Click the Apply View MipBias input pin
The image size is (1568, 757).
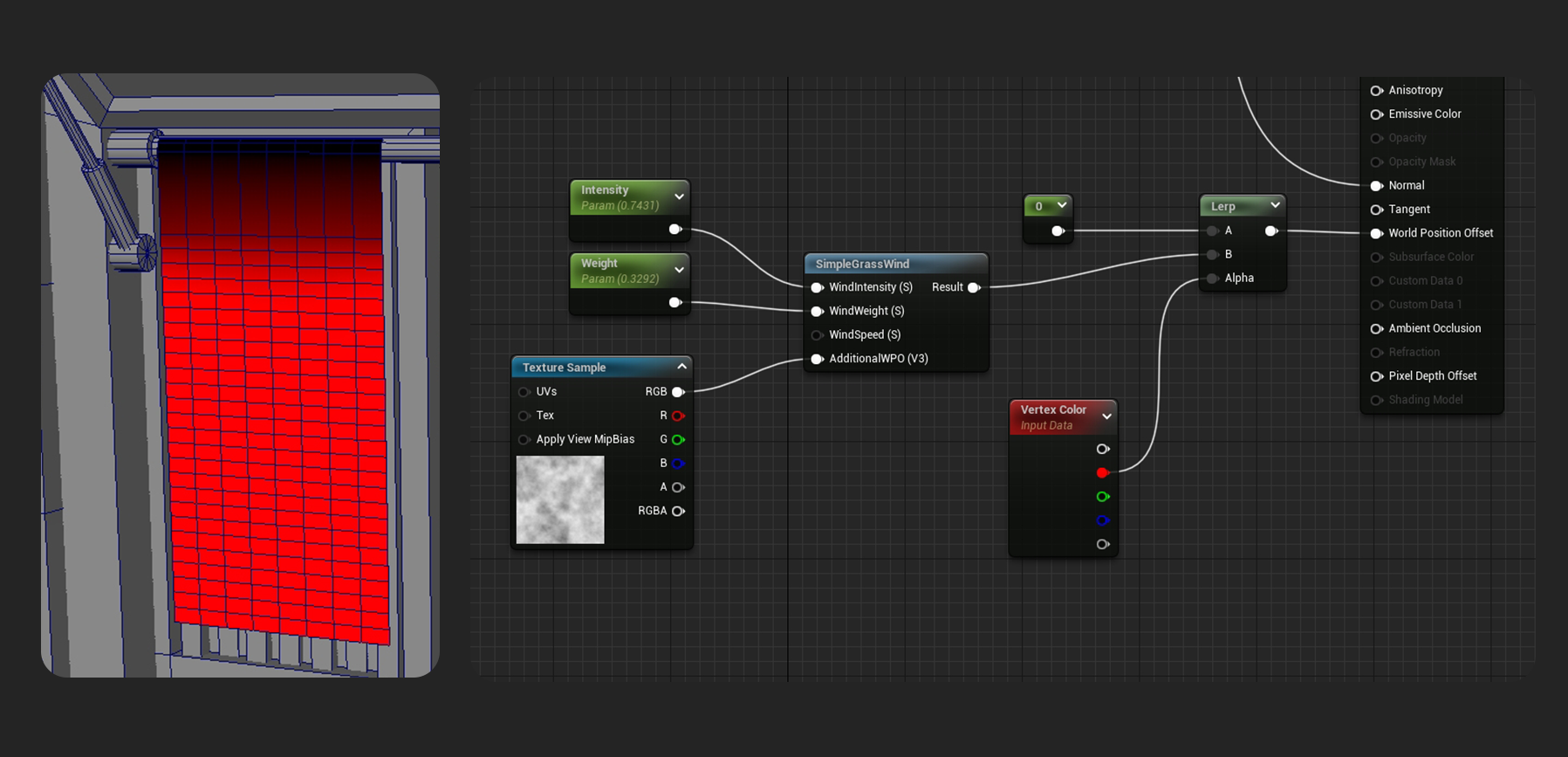524,439
